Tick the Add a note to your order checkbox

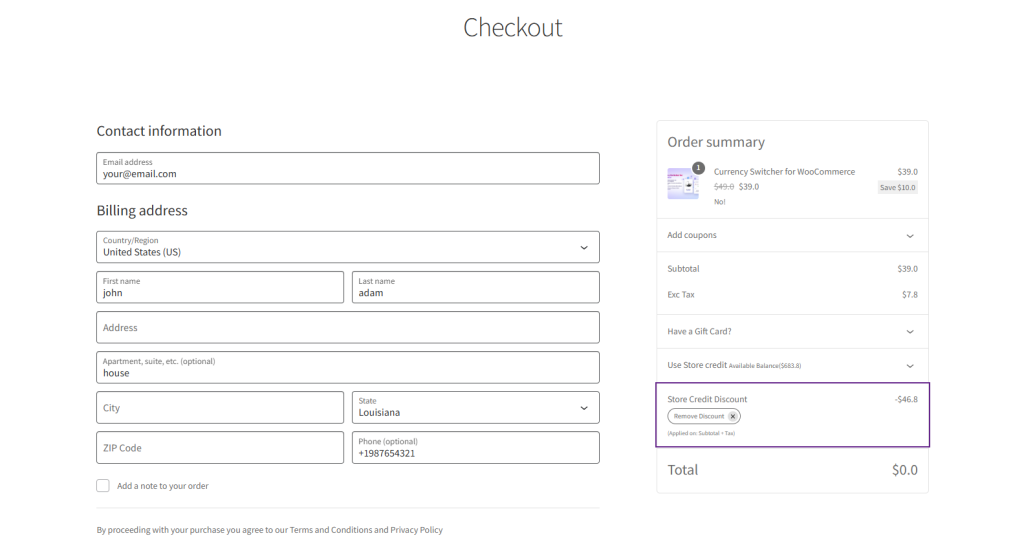[103, 486]
